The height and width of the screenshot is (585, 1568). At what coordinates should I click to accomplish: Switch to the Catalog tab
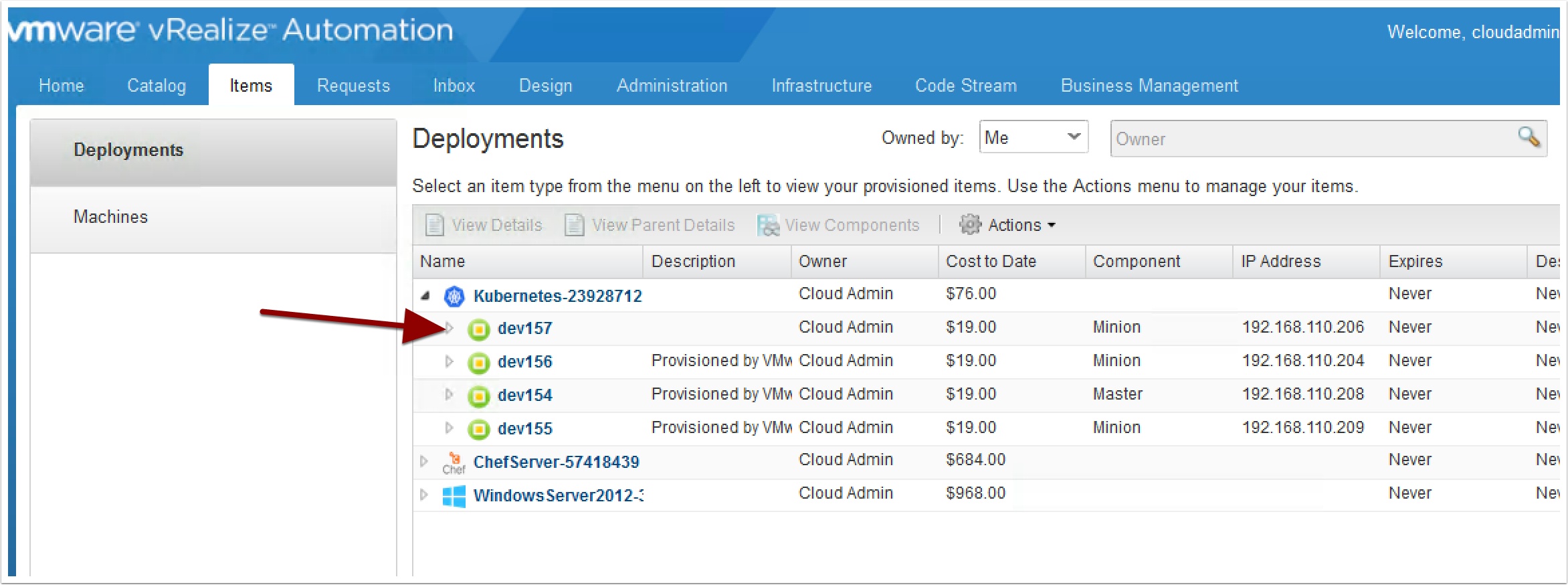[x=157, y=86]
